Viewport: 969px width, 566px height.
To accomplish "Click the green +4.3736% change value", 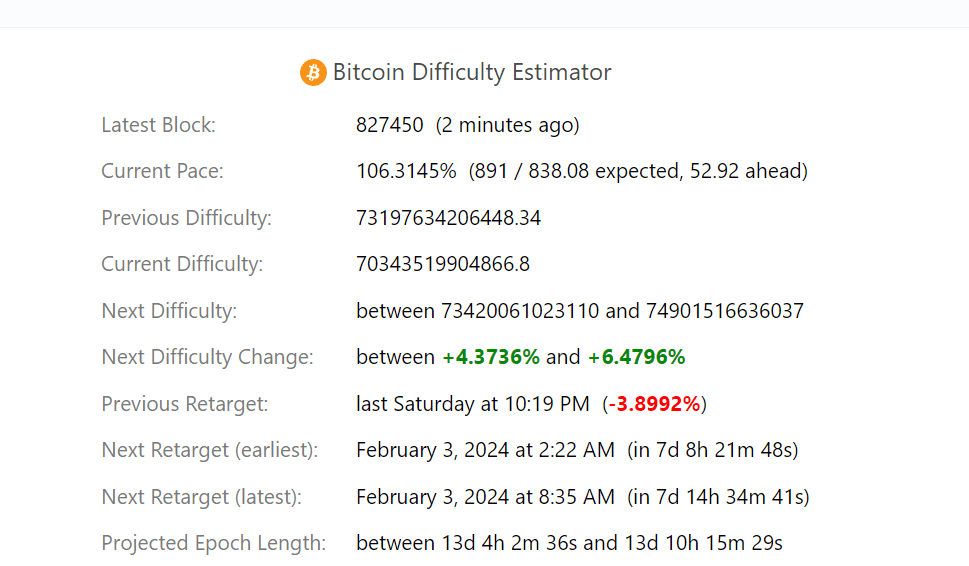I will coord(491,357).
